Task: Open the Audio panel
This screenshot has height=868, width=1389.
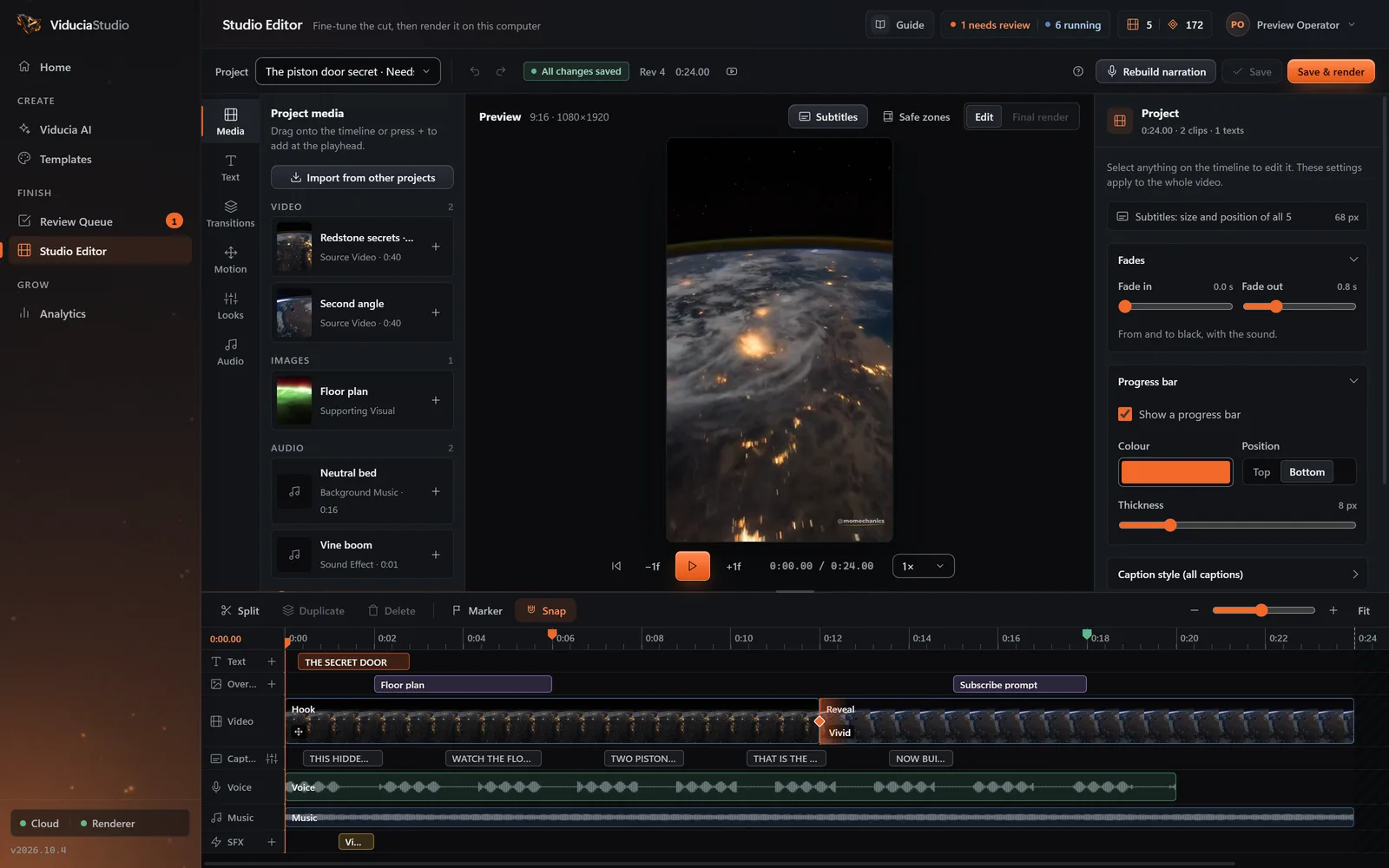Action: (x=230, y=352)
